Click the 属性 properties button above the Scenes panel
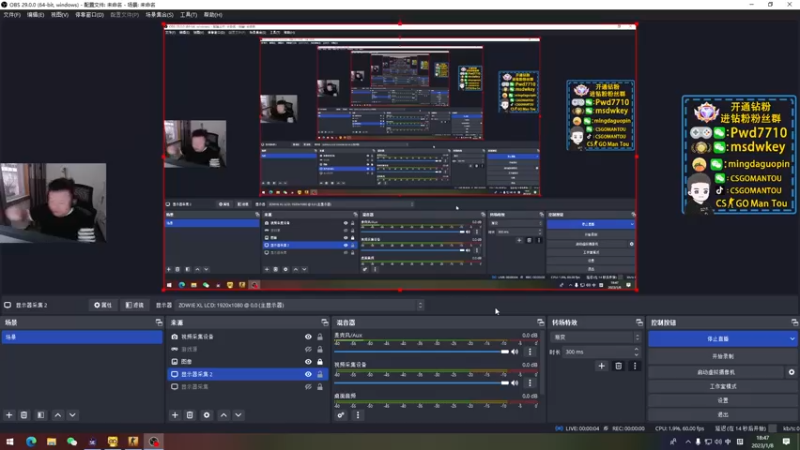The height and width of the screenshot is (450, 800). pos(103,305)
